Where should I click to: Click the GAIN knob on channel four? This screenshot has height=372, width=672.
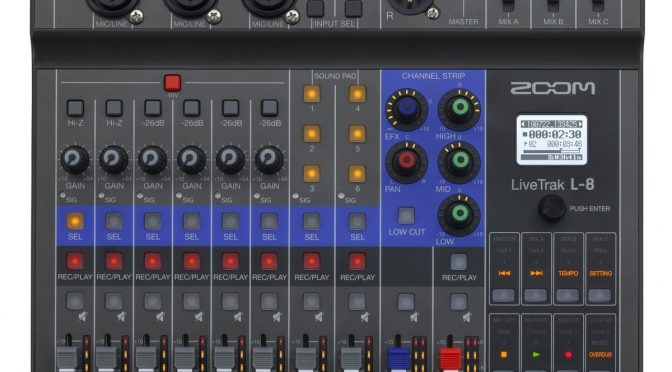pyautogui.click(x=192, y=159)
